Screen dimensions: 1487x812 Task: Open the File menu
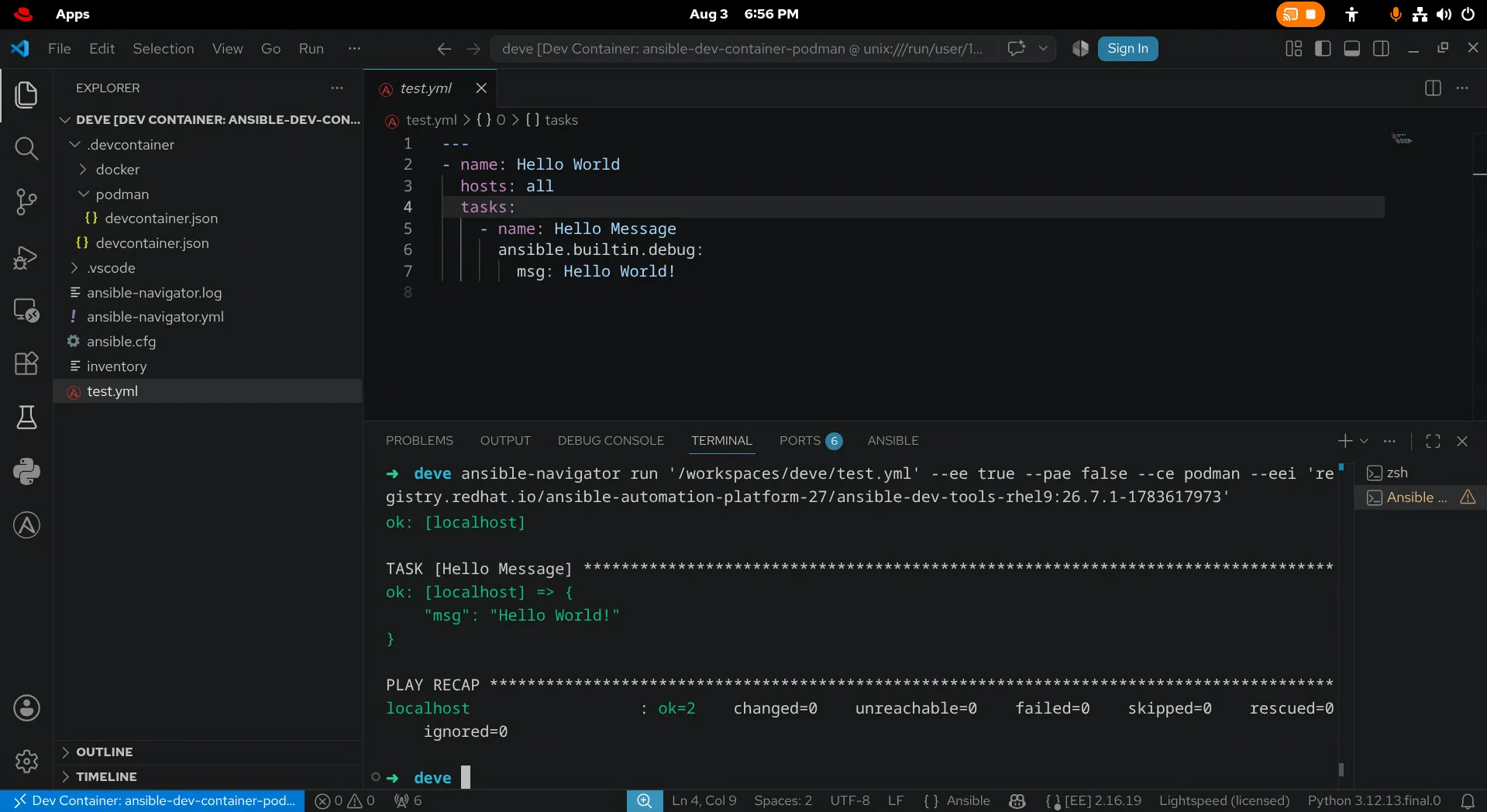coord(59,49)
